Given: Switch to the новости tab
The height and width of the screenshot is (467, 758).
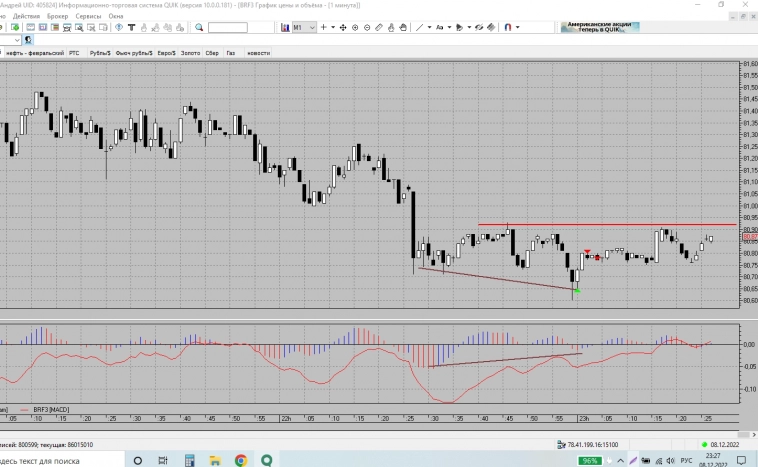Looking at the screenshot, I should coord(258,52).
